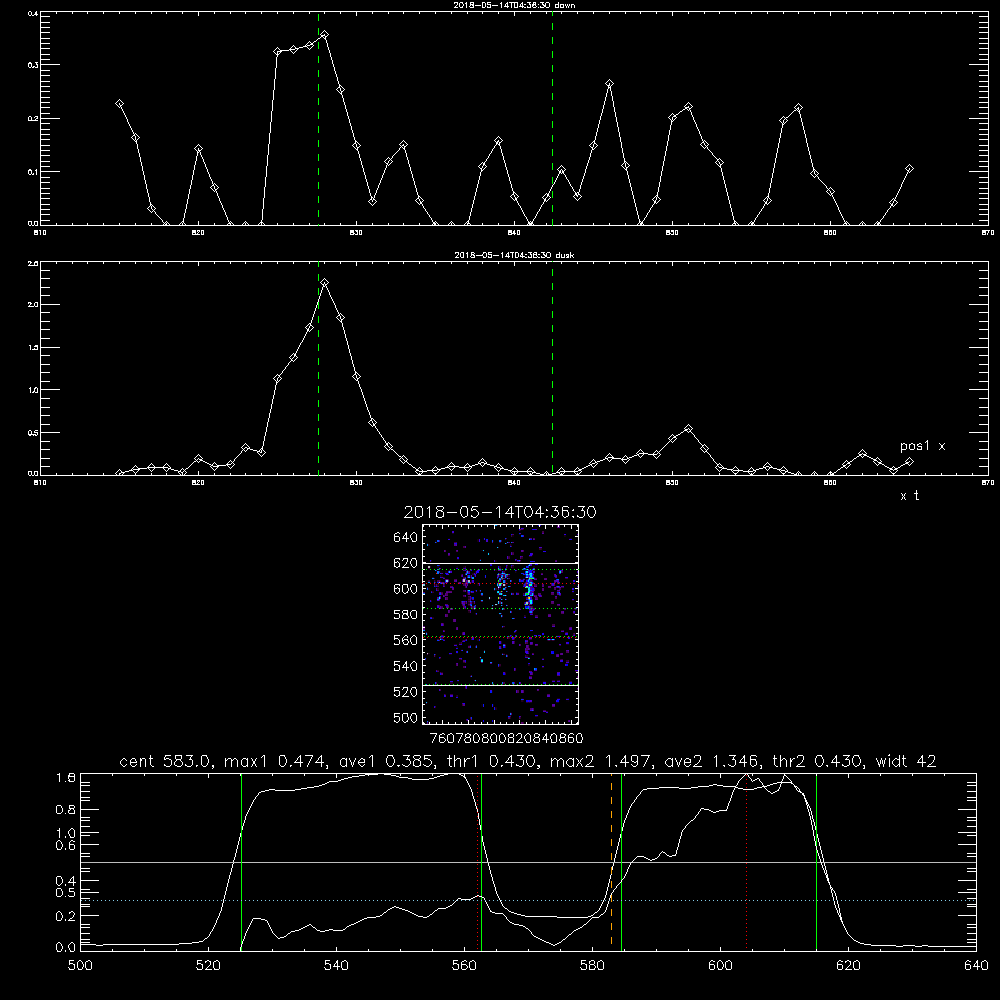Click the "560" x-axis label of bottom plot
Screen dimensions: 1000x1000
464,966
